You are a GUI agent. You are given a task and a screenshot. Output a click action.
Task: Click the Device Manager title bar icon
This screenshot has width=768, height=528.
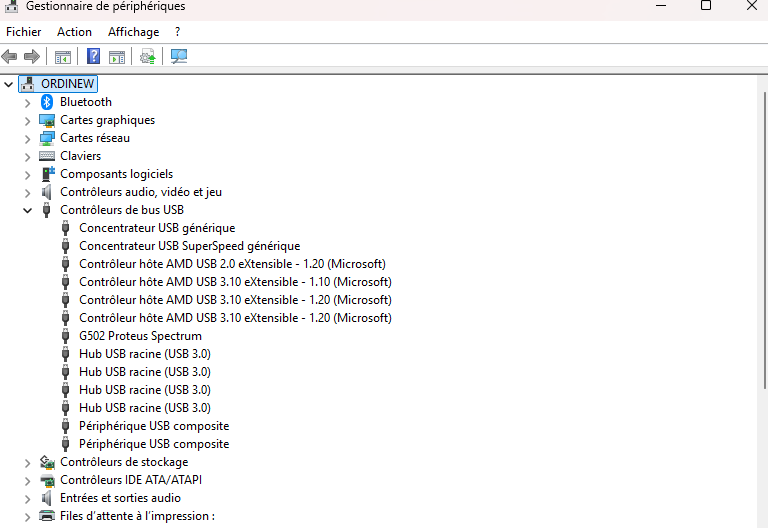click(11, 6)
